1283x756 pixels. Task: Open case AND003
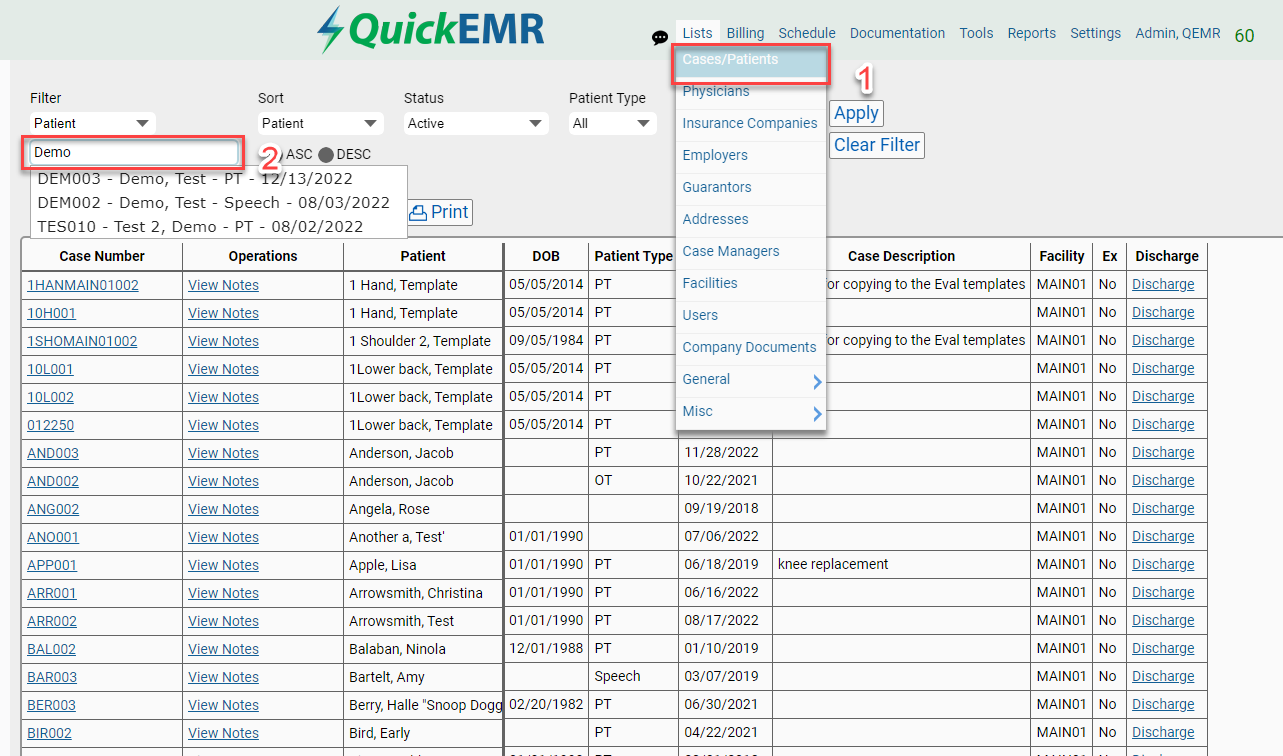point(53,453)
